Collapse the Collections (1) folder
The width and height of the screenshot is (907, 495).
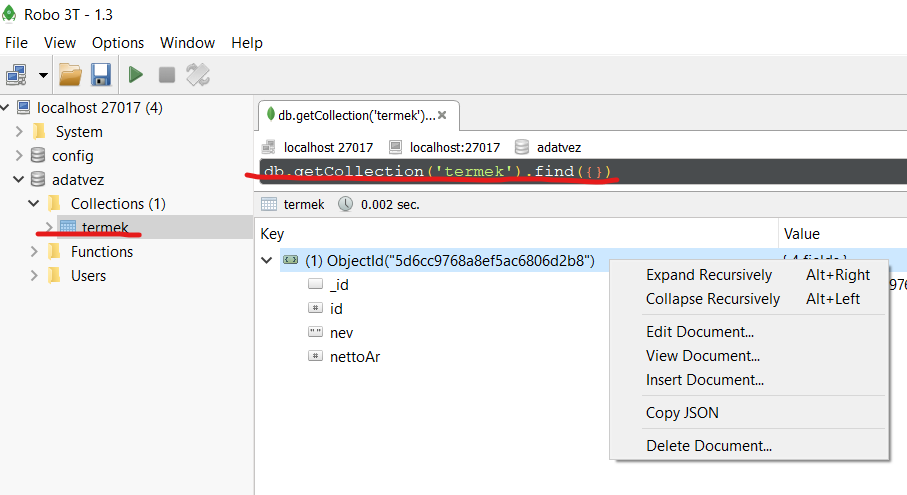click(x=34, y=203)
